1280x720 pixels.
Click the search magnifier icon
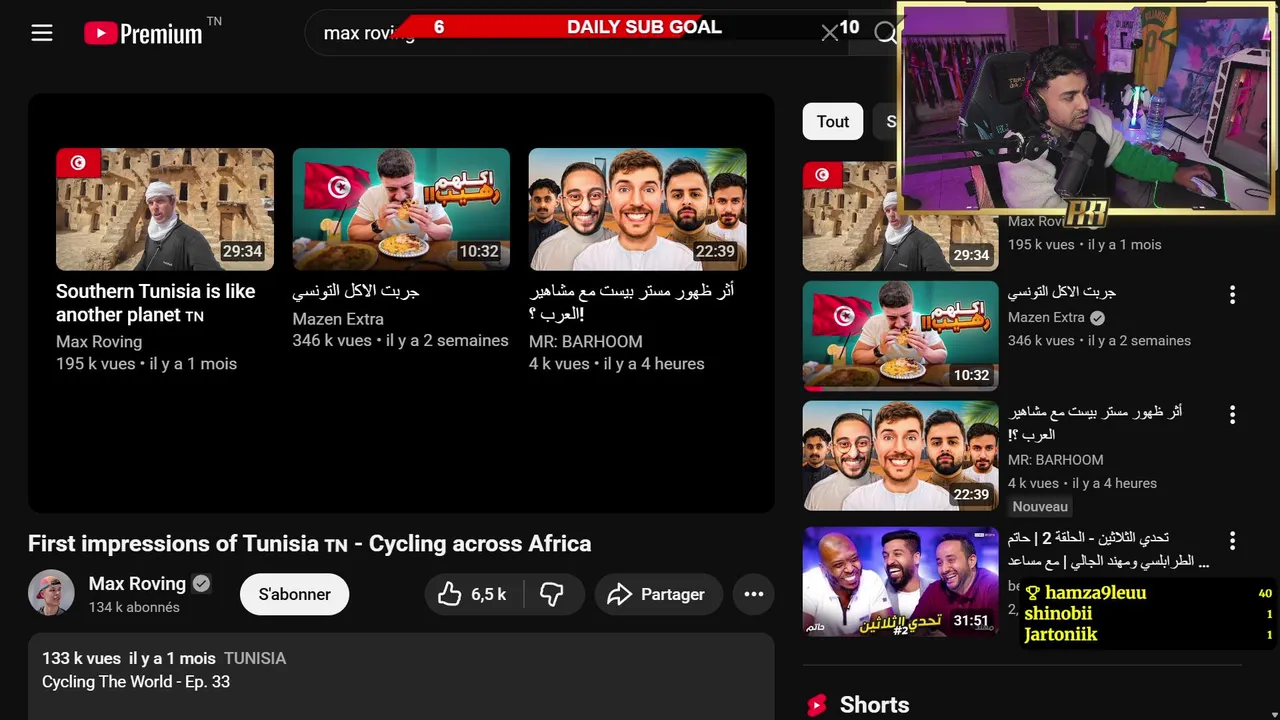point(885,33)
